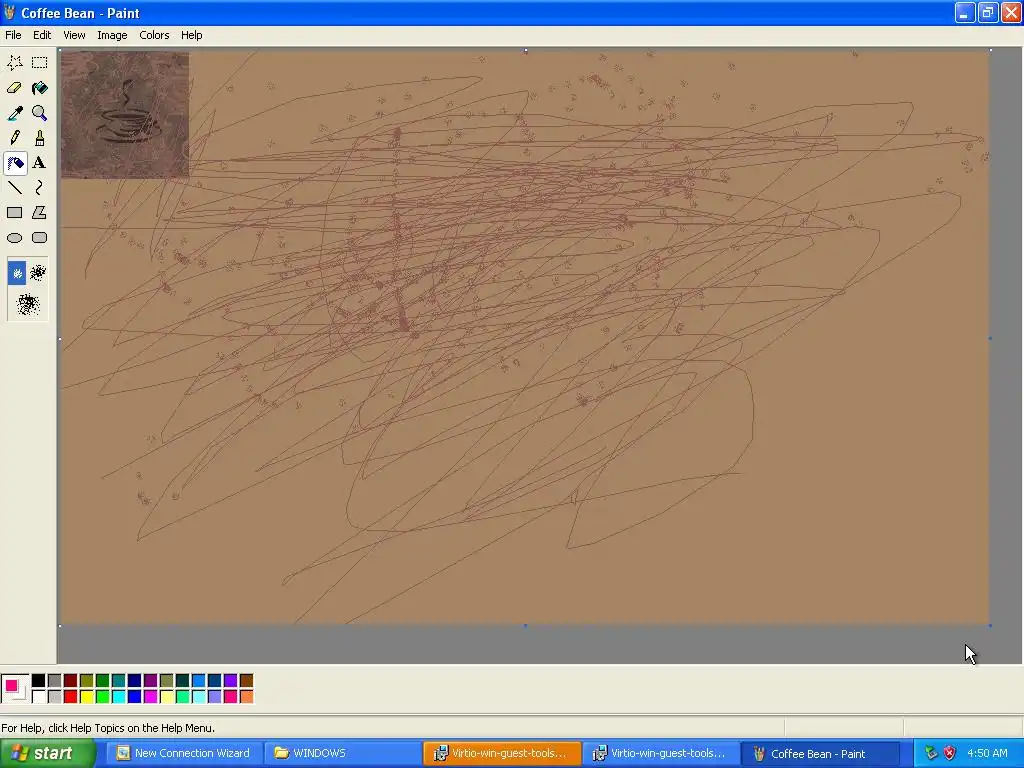Choose the Ellipse tool
The width and height of the screenshot is (1024, 768).
[x=14, y=238]
